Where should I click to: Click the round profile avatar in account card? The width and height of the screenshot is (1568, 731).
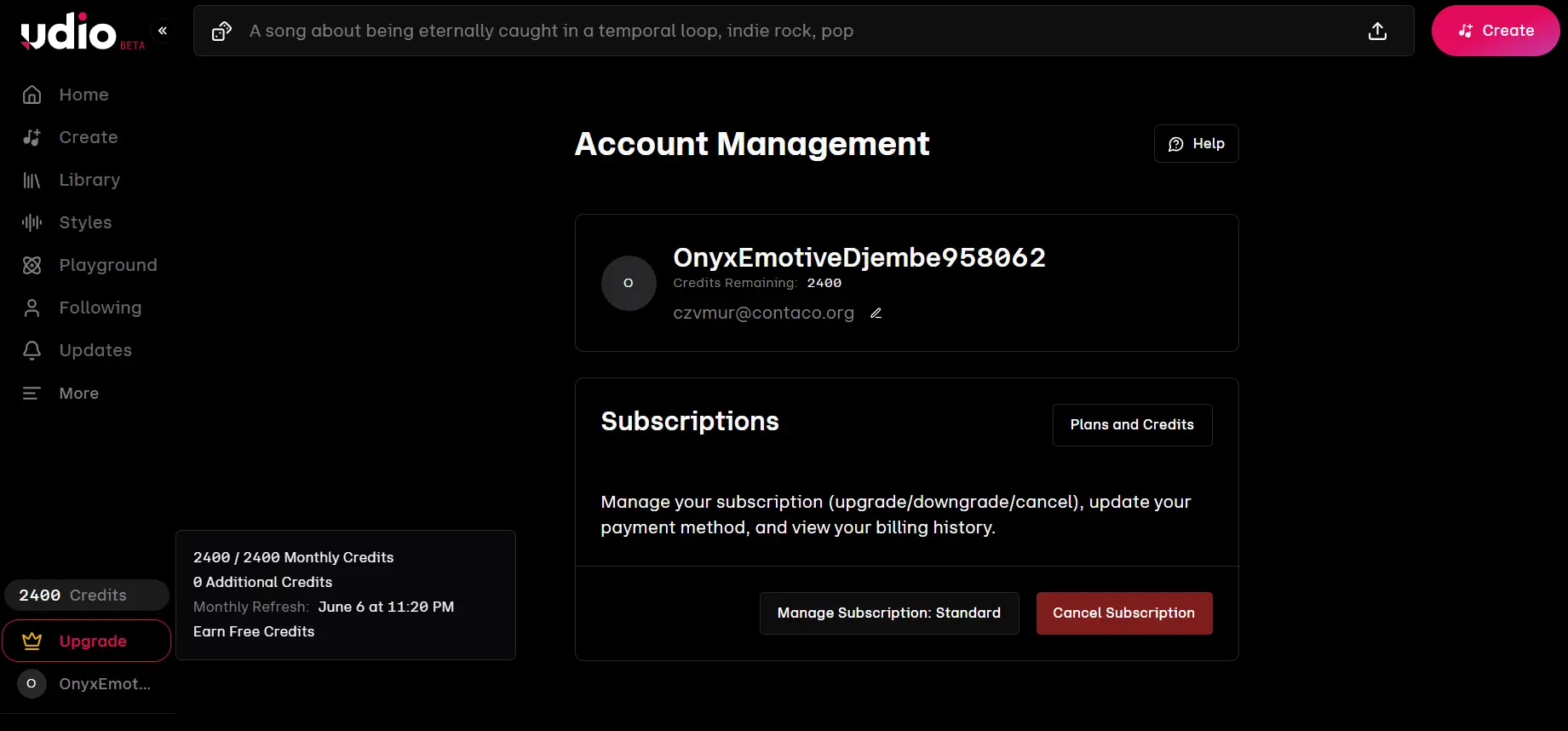629,283
